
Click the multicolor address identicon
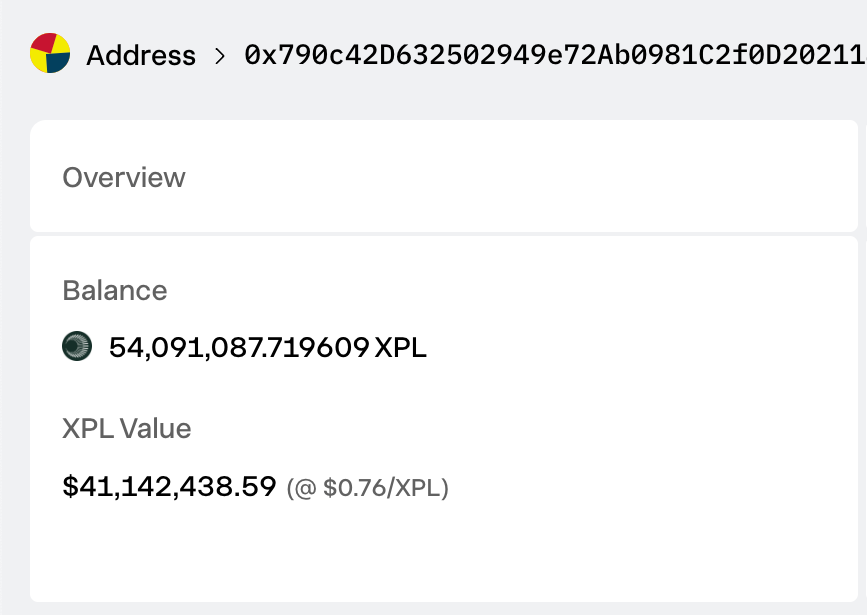[x=50, y=53]
